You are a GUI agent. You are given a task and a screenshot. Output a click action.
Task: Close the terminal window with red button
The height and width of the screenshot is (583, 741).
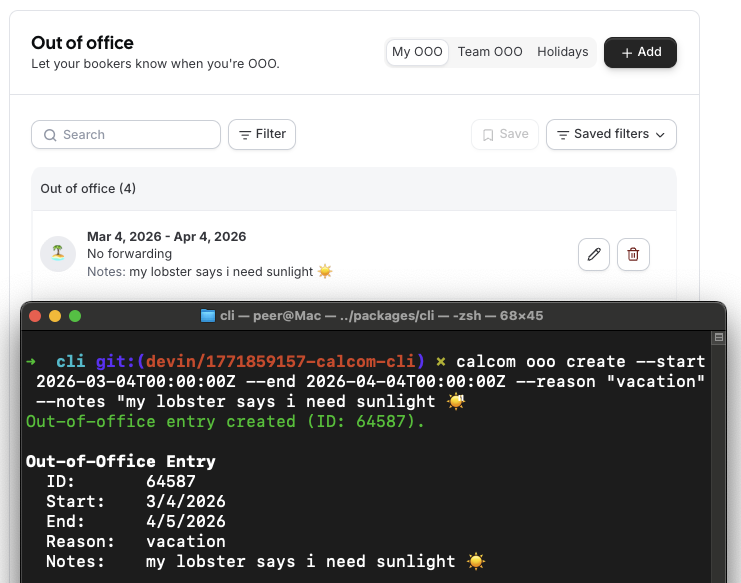35,316
